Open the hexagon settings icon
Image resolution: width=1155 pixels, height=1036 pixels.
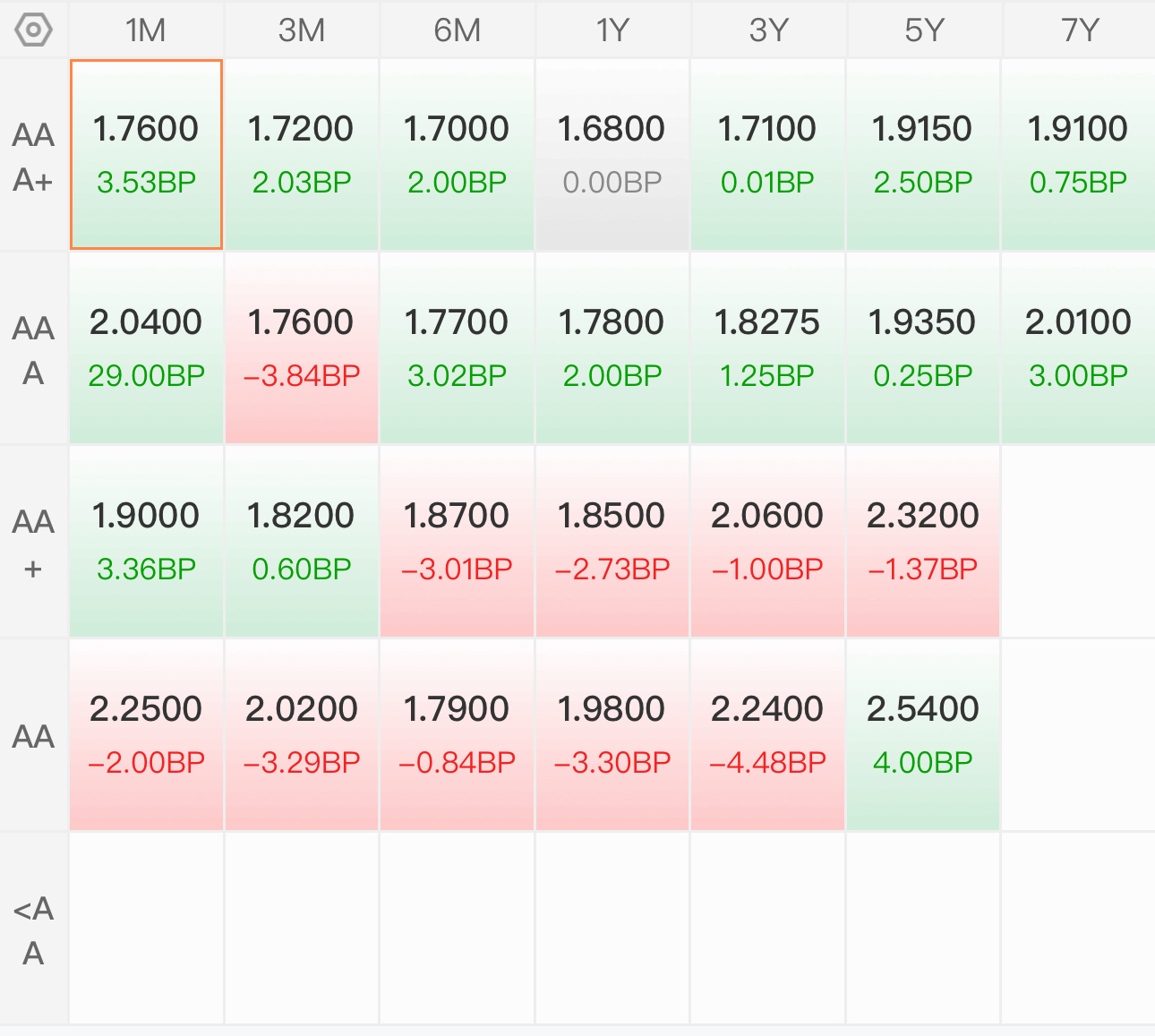point(34,30)
